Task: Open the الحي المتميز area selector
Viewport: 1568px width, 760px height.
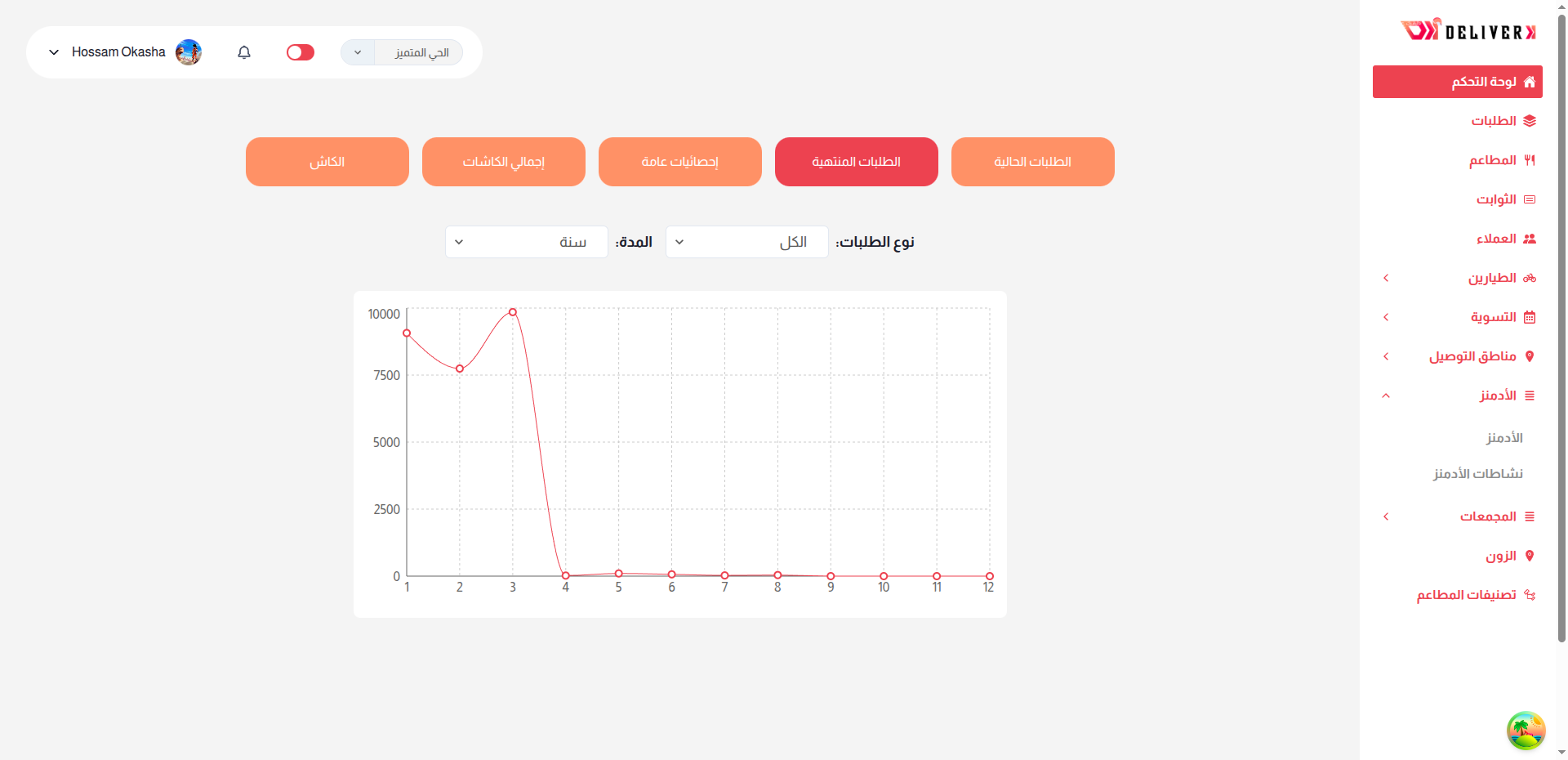Action: [402, 52]
